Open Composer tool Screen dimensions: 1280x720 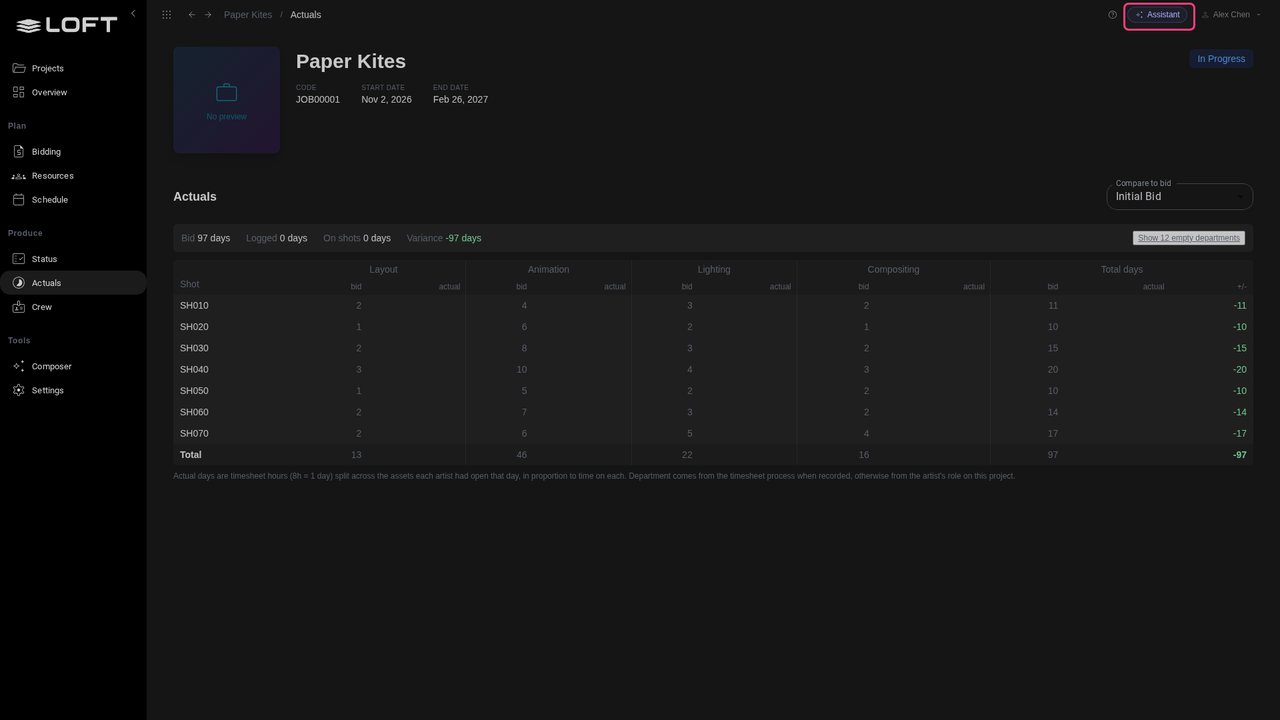coord(73,366)
